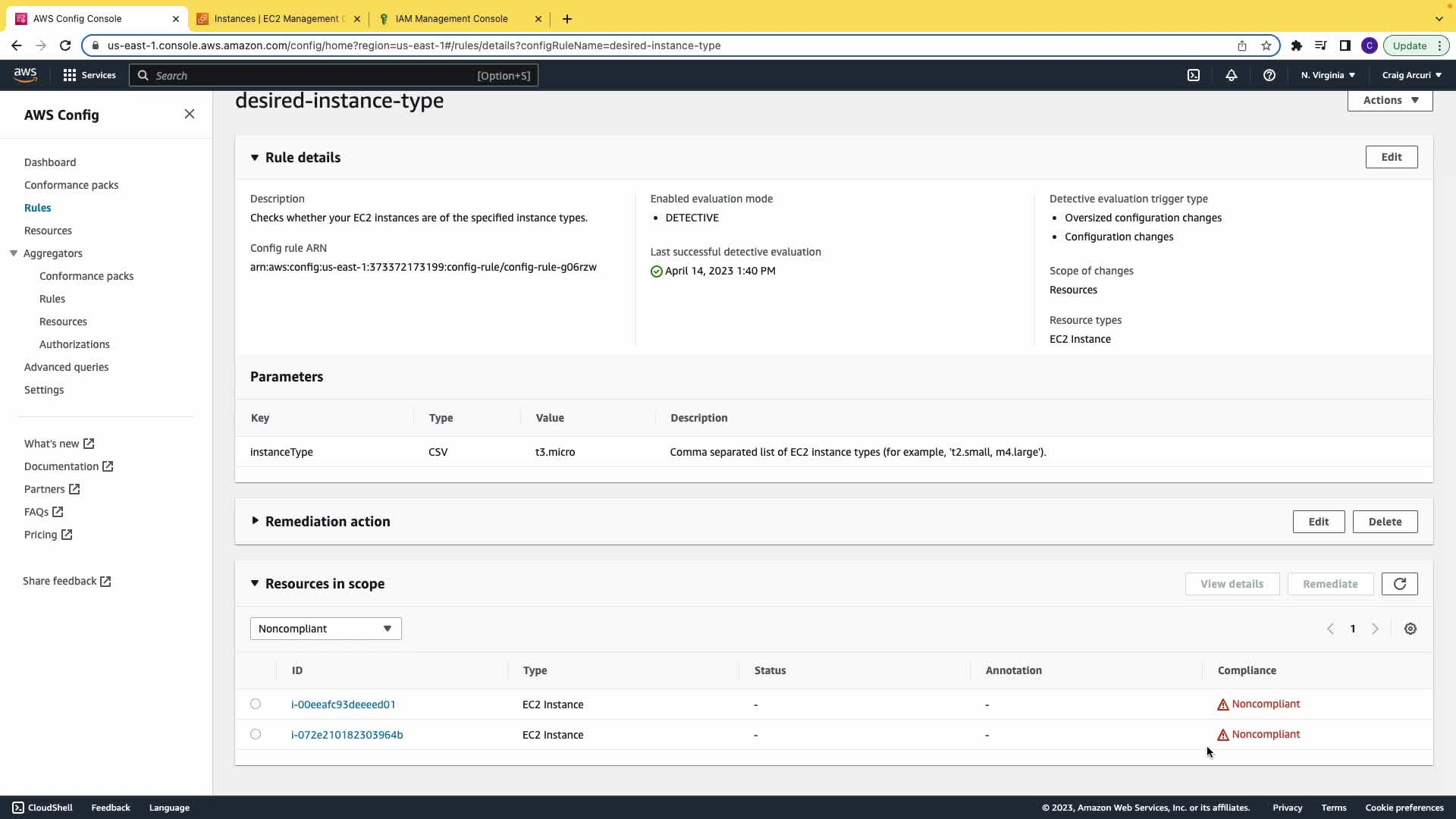Click the AWS logo home icon

coord(25,74)
